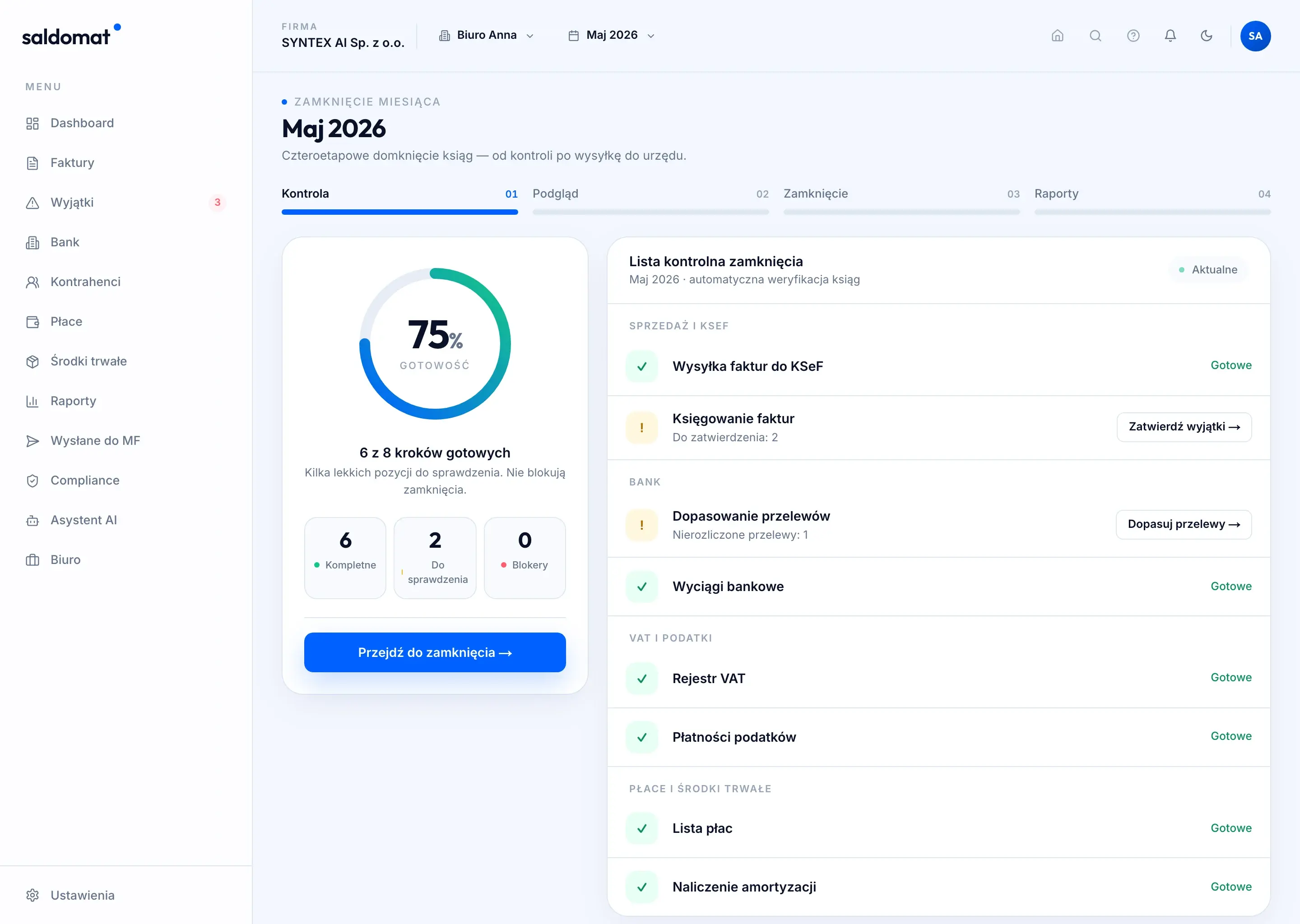
Task: Click Gotowe status for Lista płac
Action: click(1231, 828)
